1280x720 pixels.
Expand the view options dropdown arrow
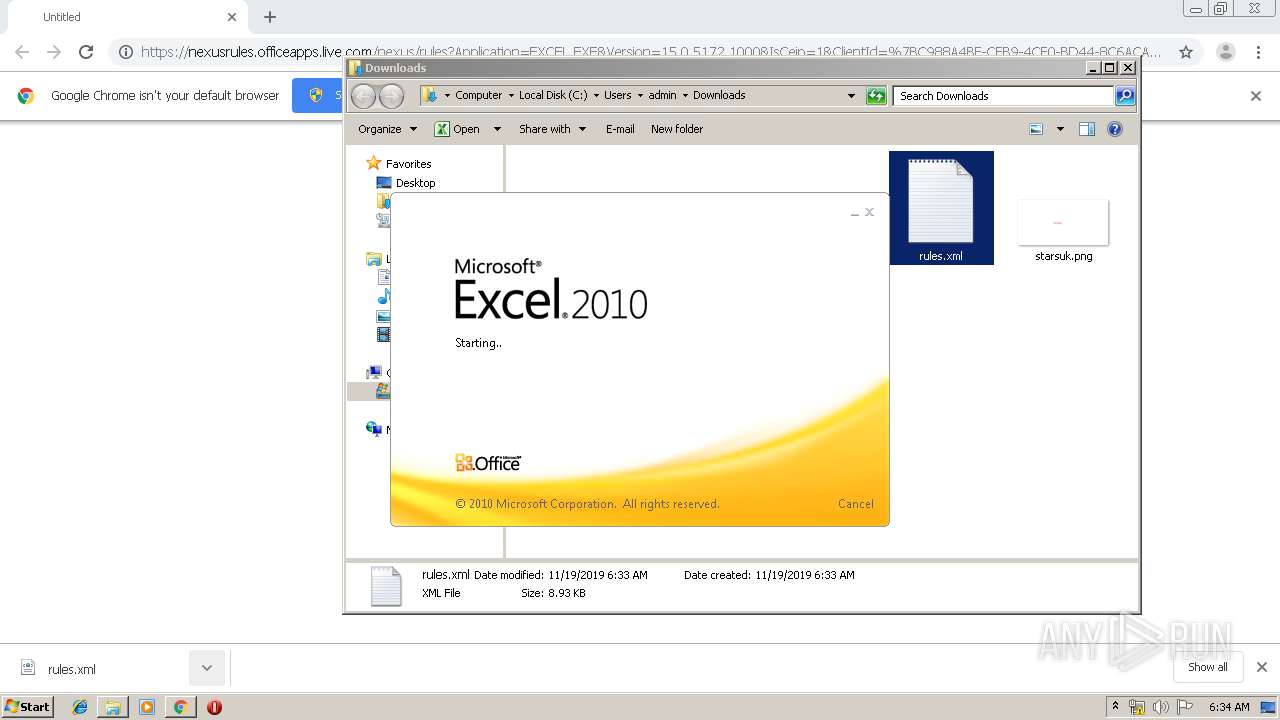(1060, 129)
